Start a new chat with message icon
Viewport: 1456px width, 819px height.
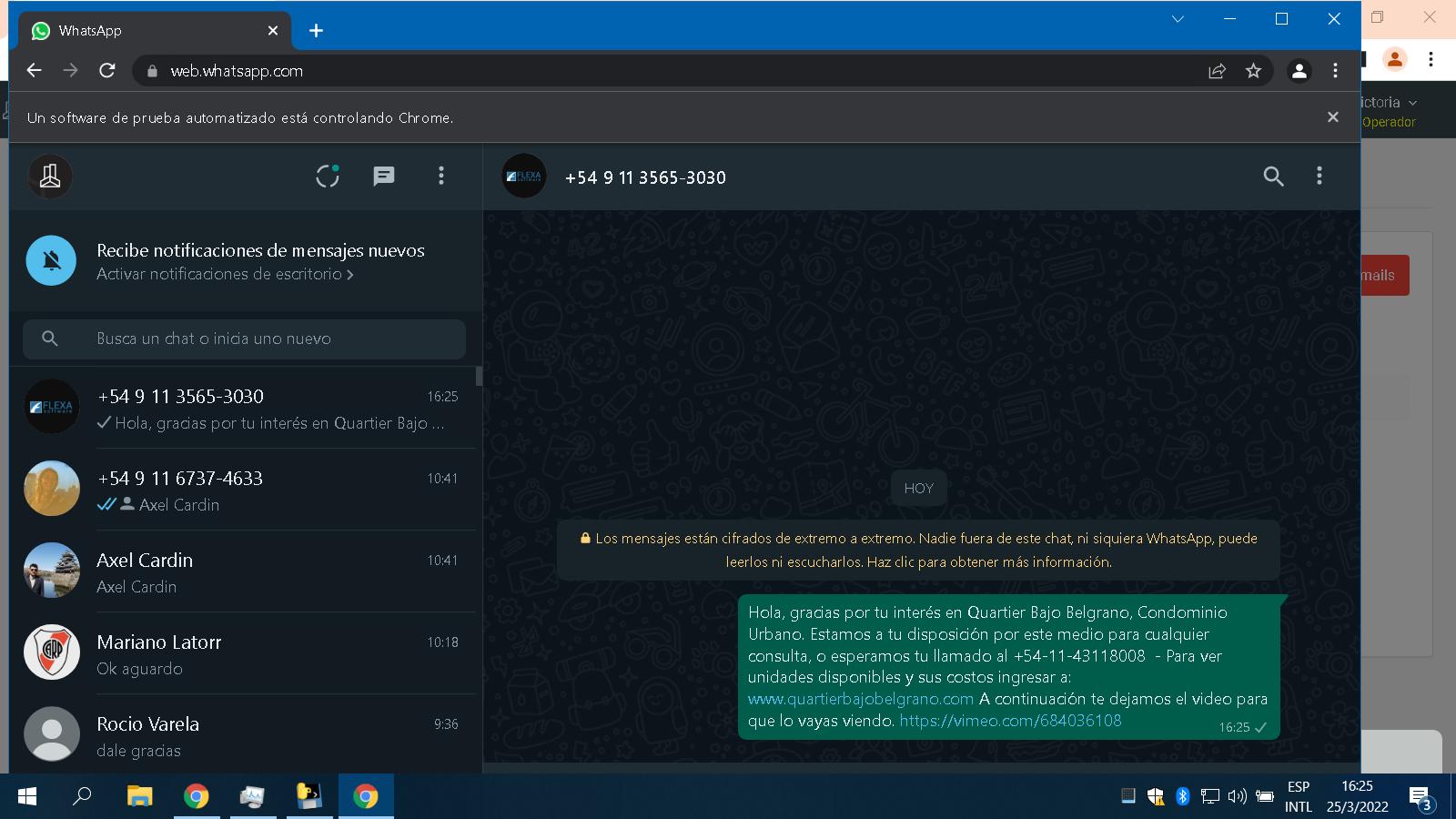pos(384,176)
